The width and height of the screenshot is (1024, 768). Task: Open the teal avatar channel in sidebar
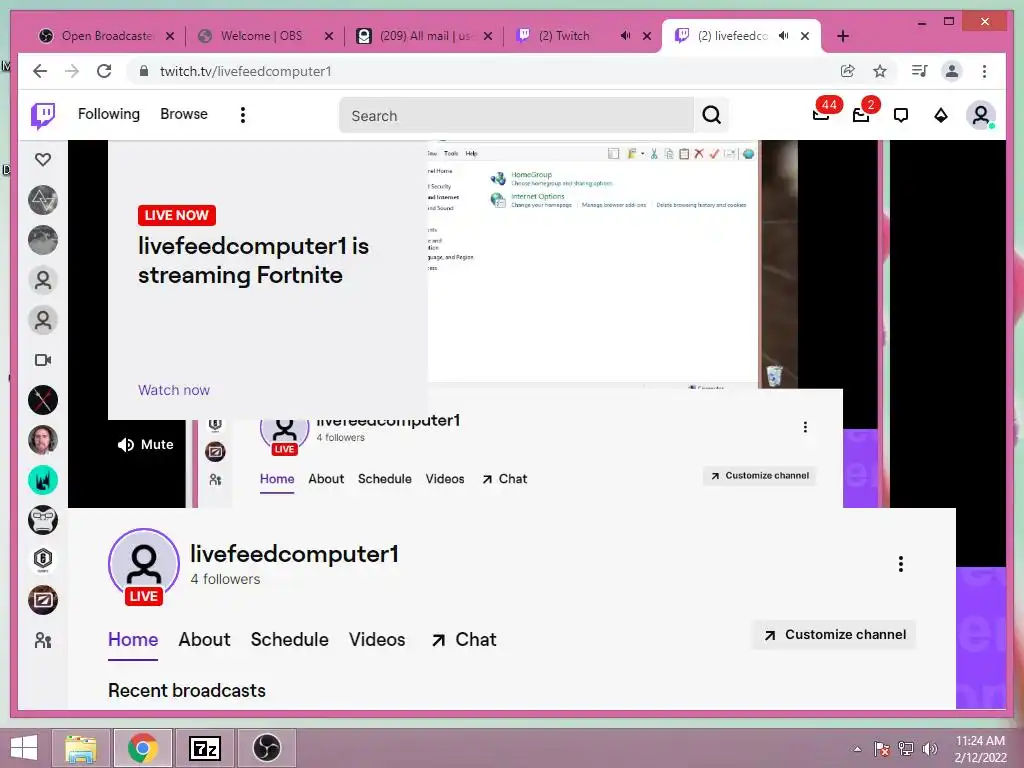point(43,480)
